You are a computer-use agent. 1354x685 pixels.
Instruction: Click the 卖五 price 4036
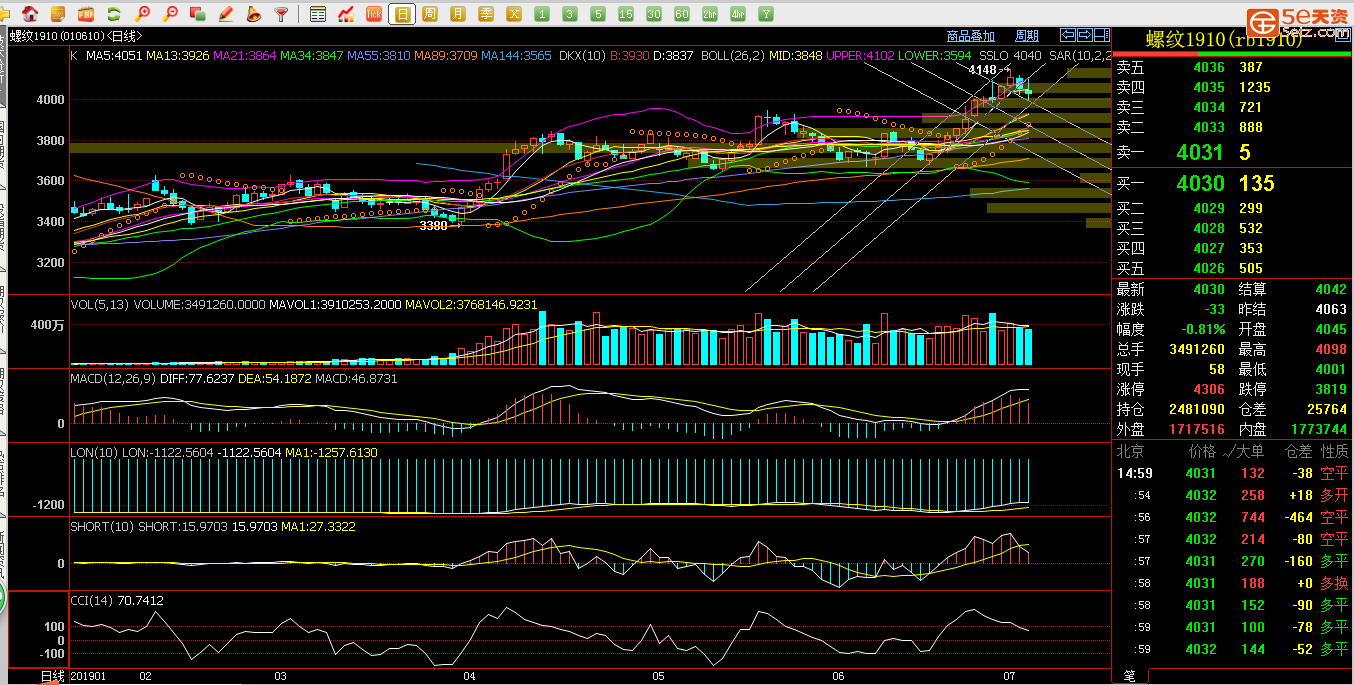click(x=1209, y=67)
